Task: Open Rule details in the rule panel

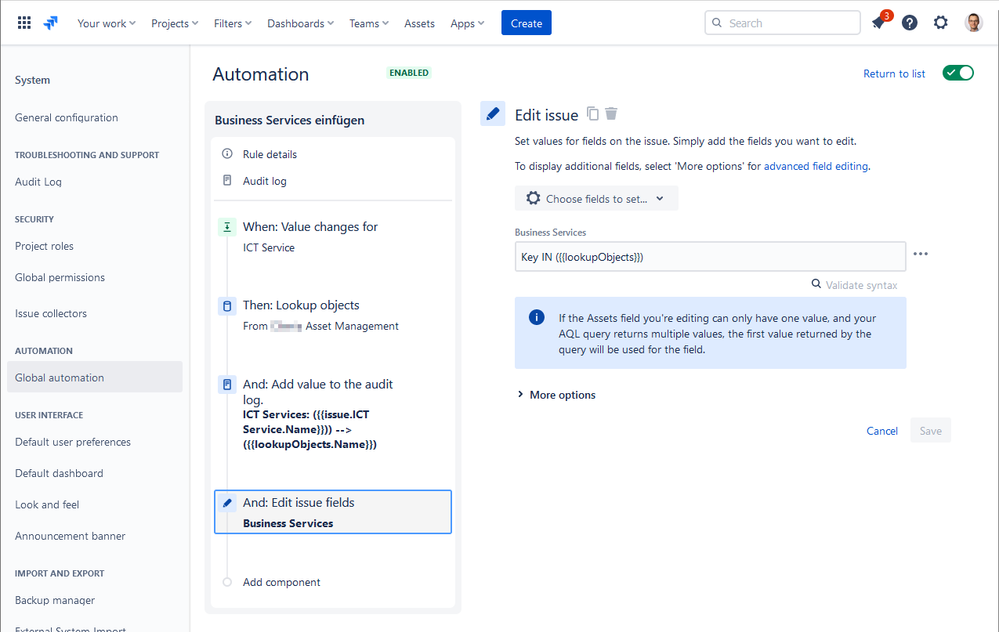Action: 270,154
